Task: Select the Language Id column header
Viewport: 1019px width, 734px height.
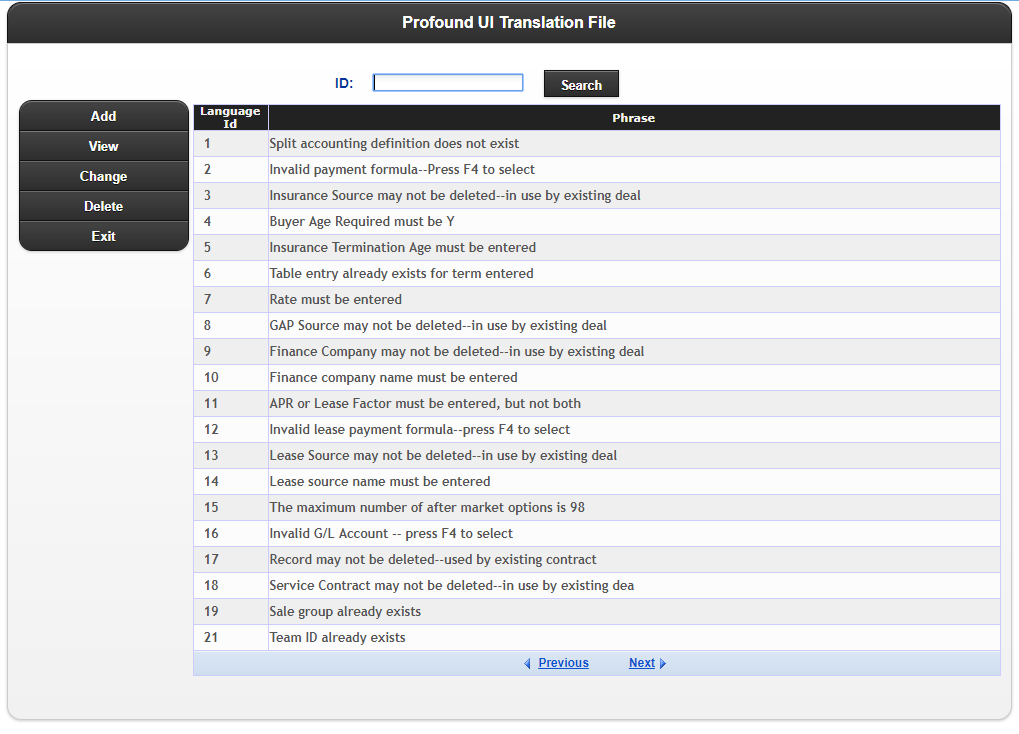Action: point(230,117)
